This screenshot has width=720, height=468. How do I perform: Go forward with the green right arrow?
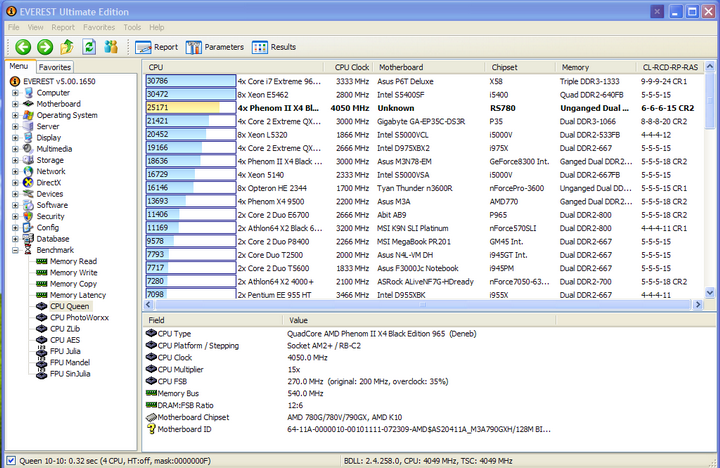45,47
